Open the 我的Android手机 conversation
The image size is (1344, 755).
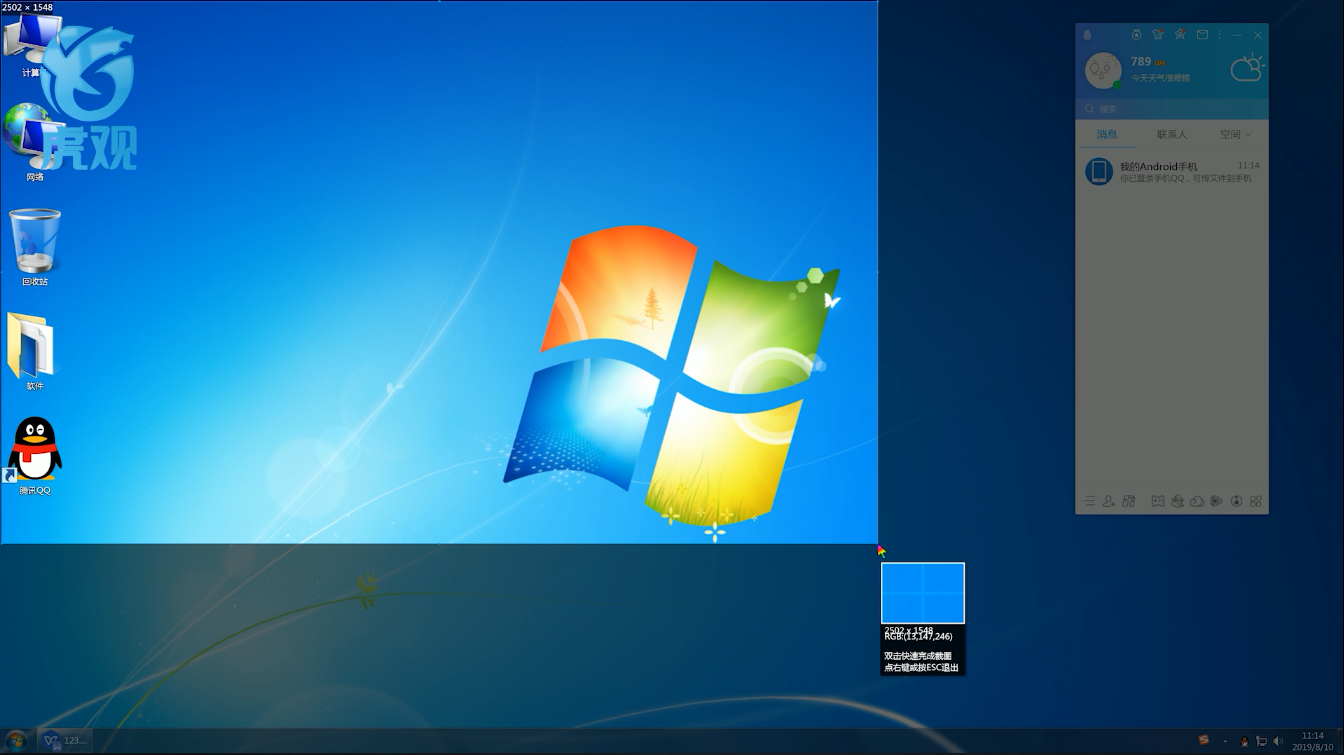pyautogui.click(x=1172, y=172)
